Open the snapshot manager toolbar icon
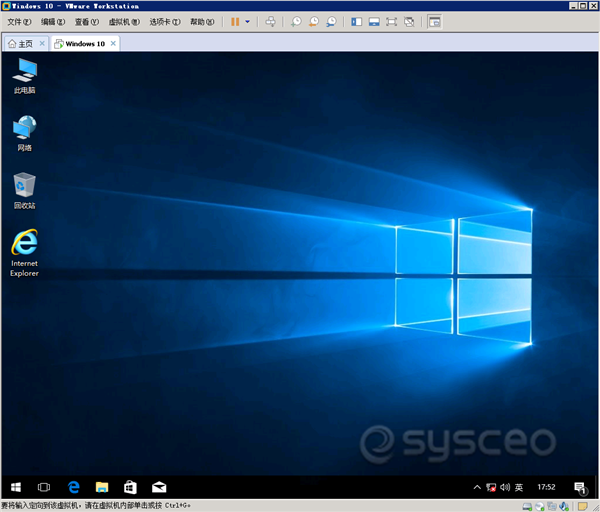The image size is (600, 512). pos(331,22)
